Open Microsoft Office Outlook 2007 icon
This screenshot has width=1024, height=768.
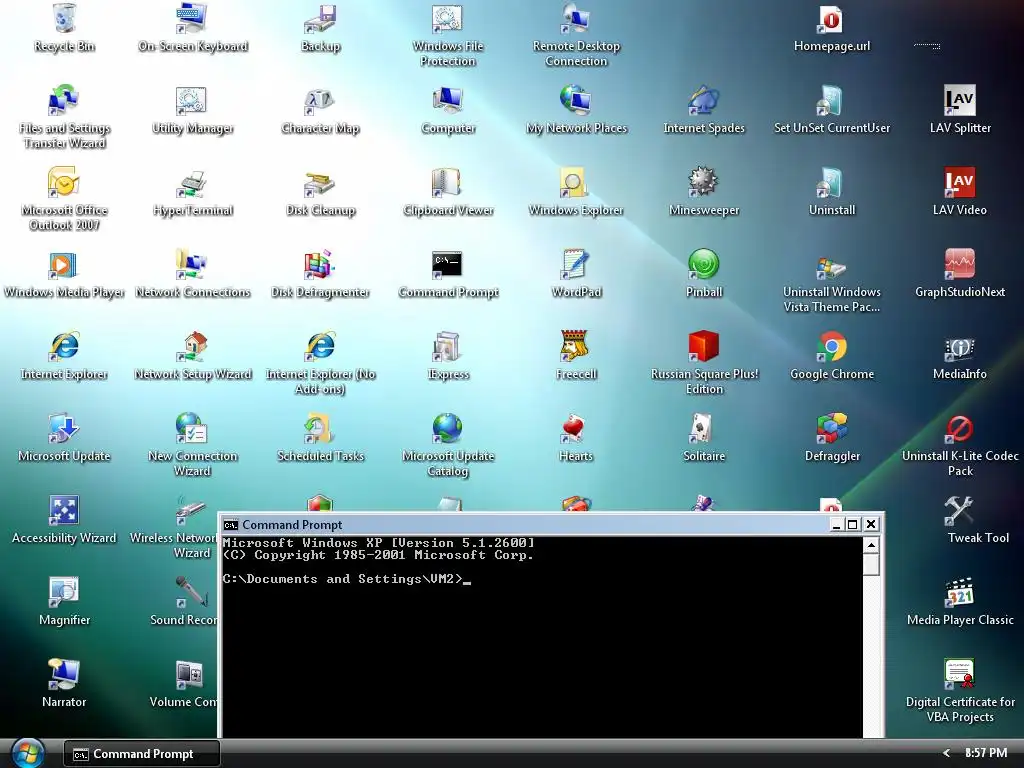pyautogui.click(x=64, y=182)
